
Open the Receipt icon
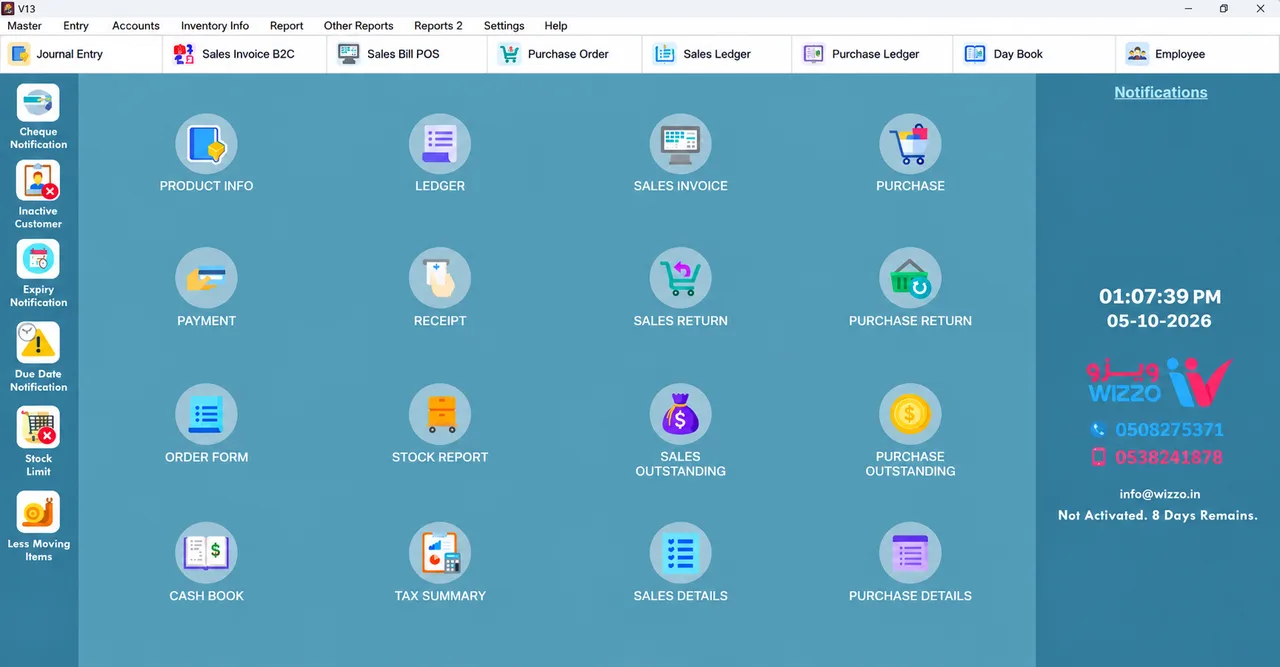pos(440,278)
